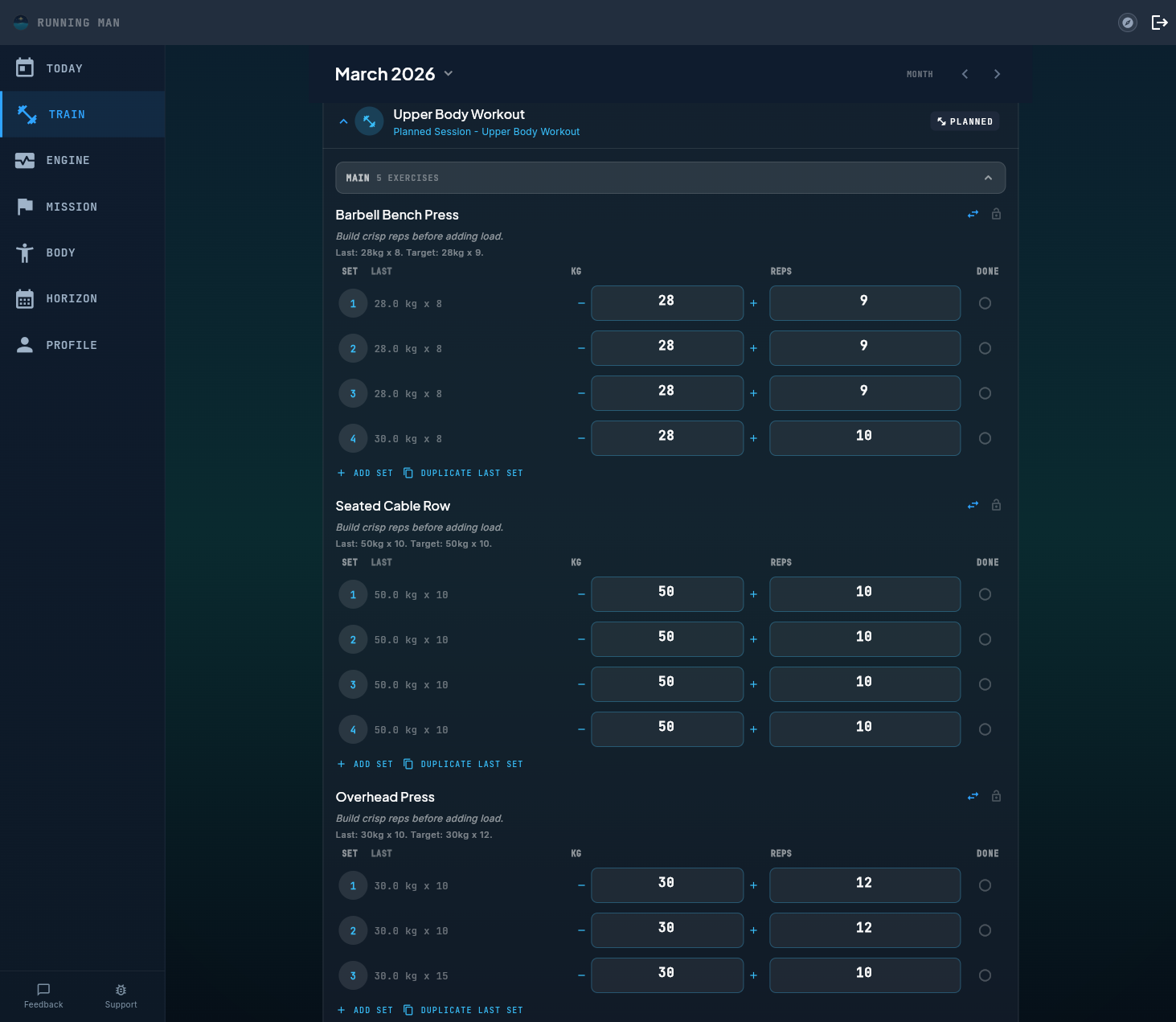The height and width of the screenshot is (1022, 1176).
Task: Complete set 2 of Overhead Press
Action: [985, 930]
